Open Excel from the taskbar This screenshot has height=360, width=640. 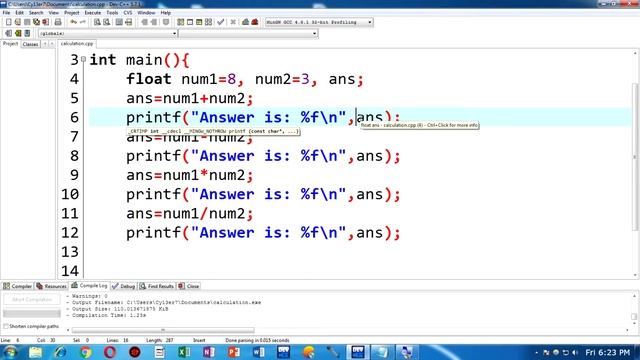point(184,352)
